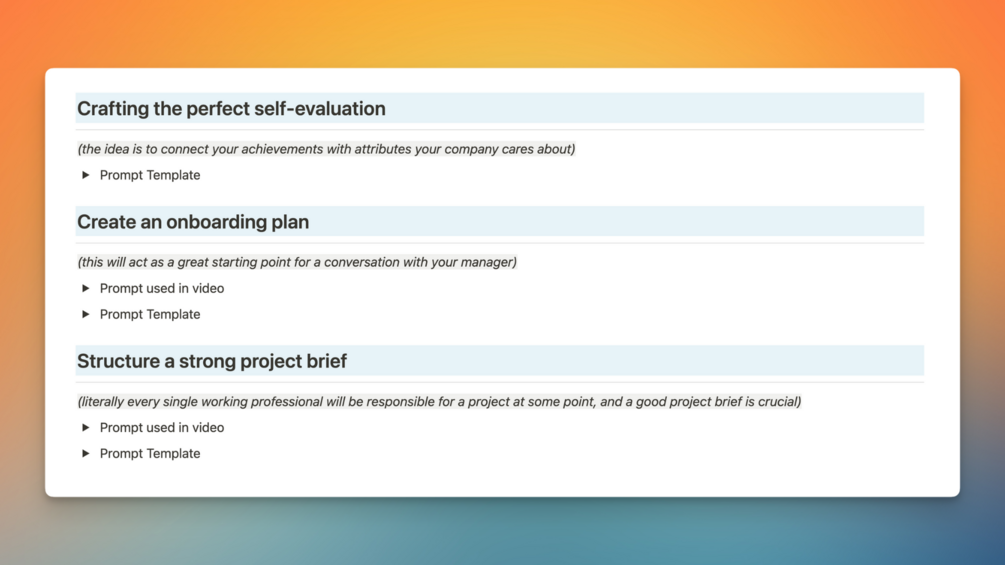Image resolution: width=1005 pixels, height=565 pixels.
Task: Click the italic note about conversation with your manager
Action: click(297, 262)
